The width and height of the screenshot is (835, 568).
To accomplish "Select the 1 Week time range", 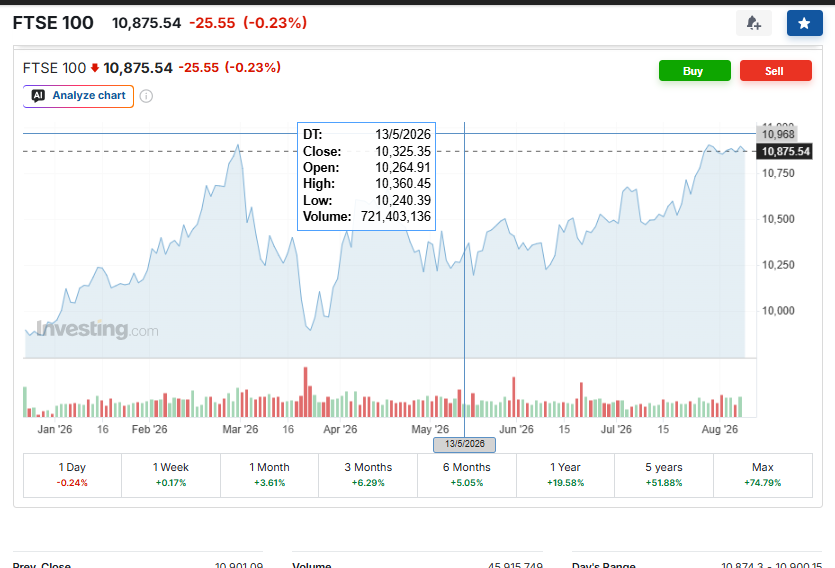I will 171,475.
